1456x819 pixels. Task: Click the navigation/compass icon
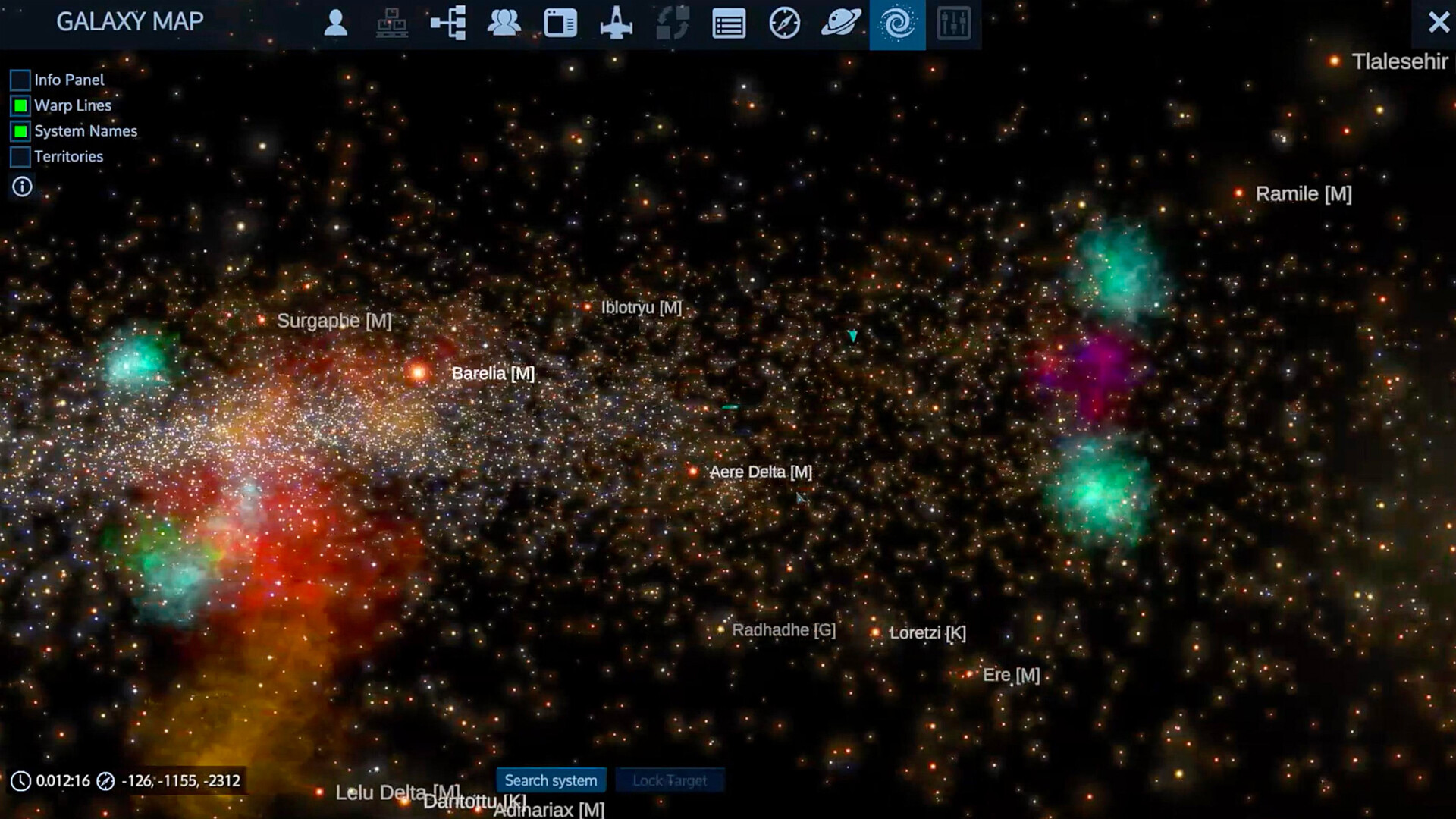coord(785,22)
